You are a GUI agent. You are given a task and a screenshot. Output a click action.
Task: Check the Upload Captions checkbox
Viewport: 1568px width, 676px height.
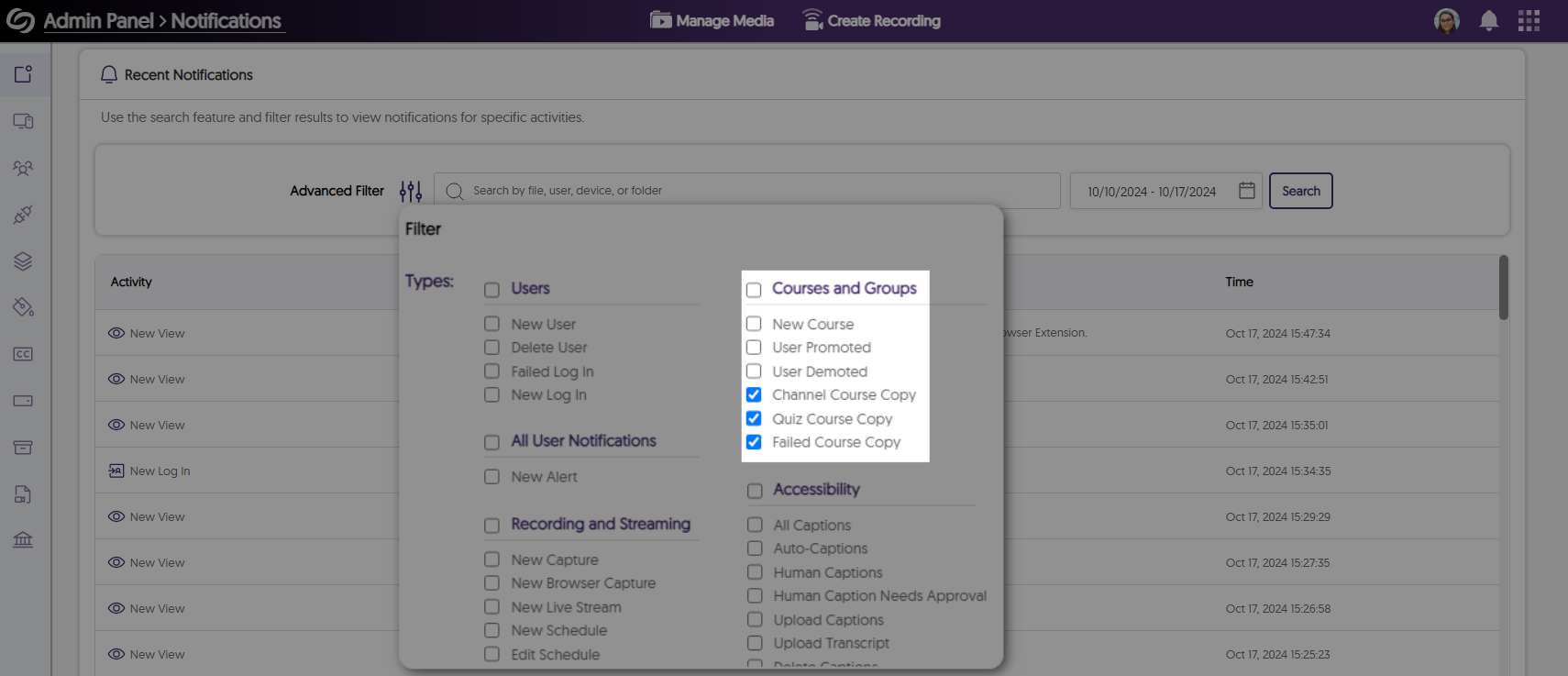755,620
